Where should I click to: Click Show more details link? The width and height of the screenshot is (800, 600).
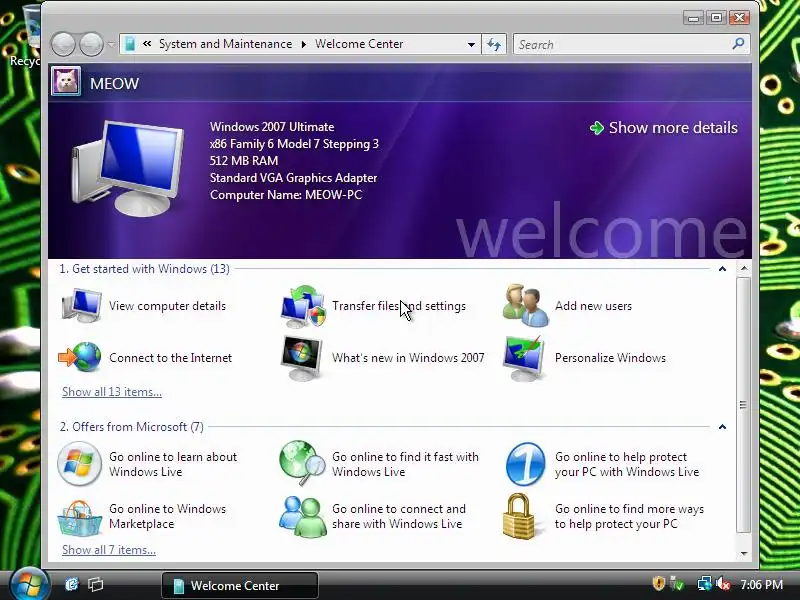pyautogui.click(x=663, y=128)
